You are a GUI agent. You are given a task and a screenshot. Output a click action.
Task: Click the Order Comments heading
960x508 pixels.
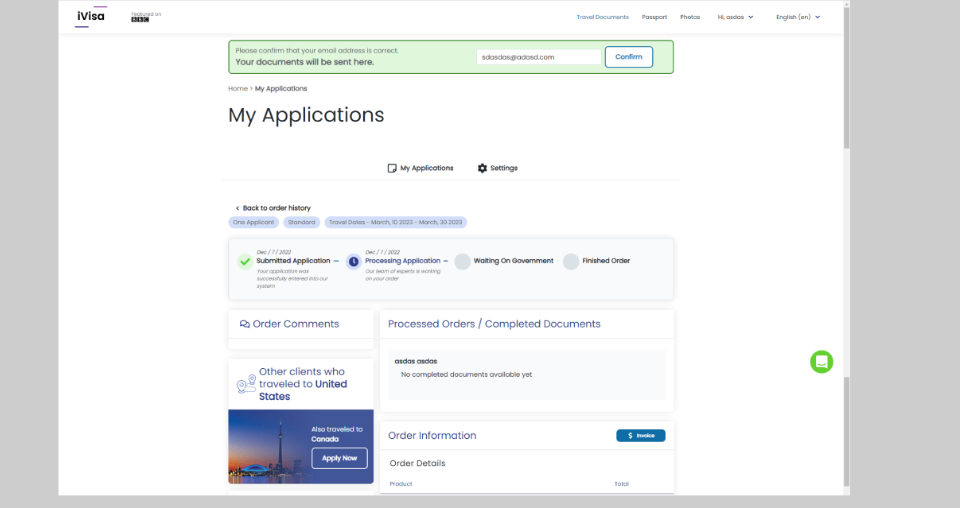pos(296,324)
